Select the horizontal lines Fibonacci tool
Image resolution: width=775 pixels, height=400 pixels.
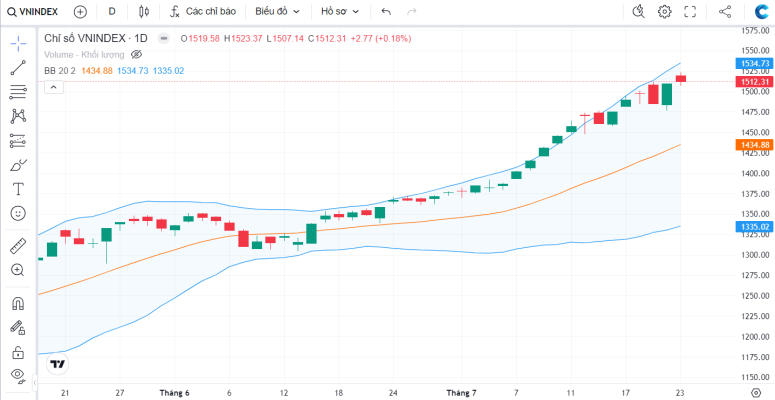(18, 92)
